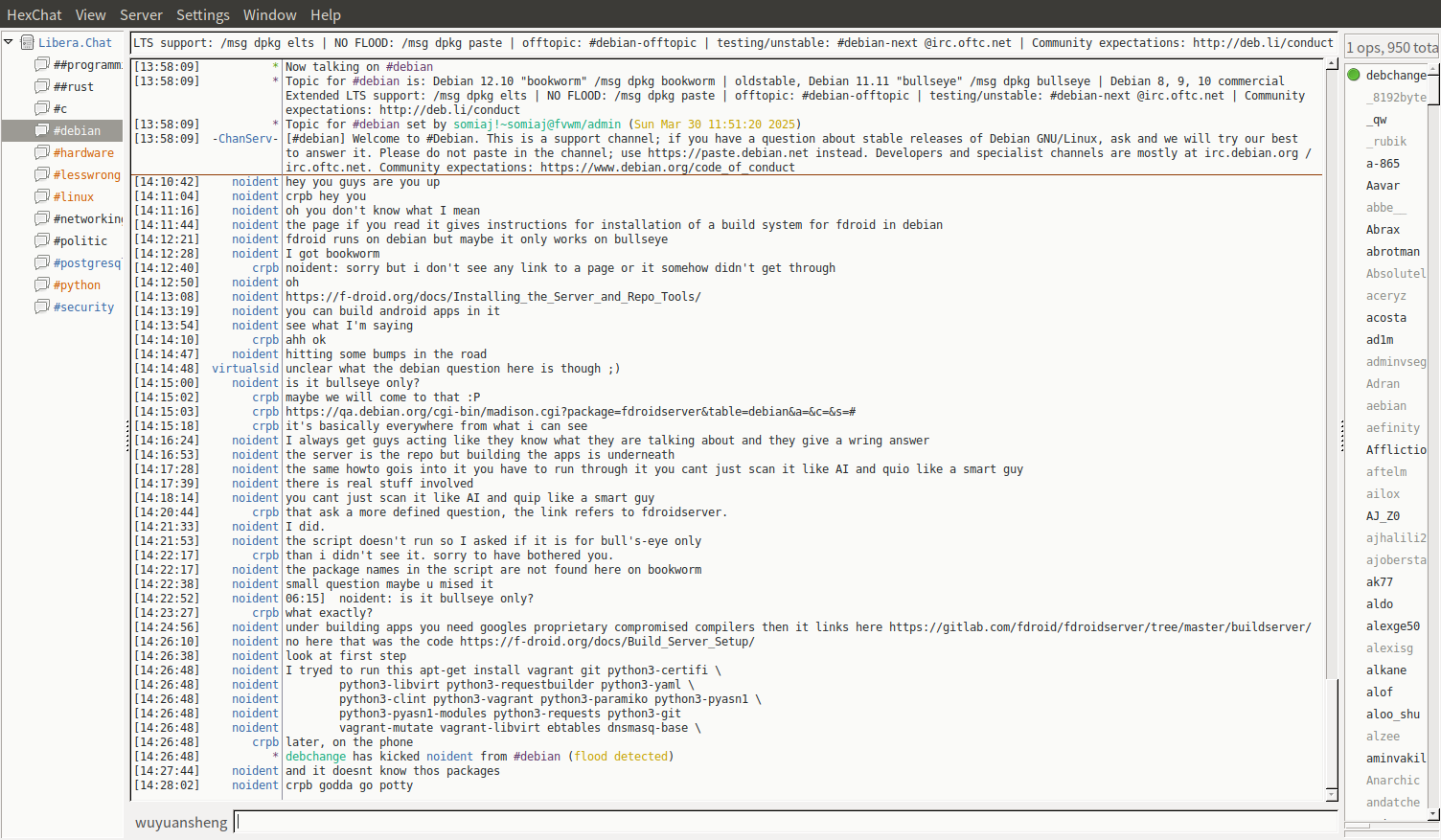Image resolution: width=1441 pixels, height=840 pixels.
Task: Click the ##rust channel icon
Action: (42, 86)
